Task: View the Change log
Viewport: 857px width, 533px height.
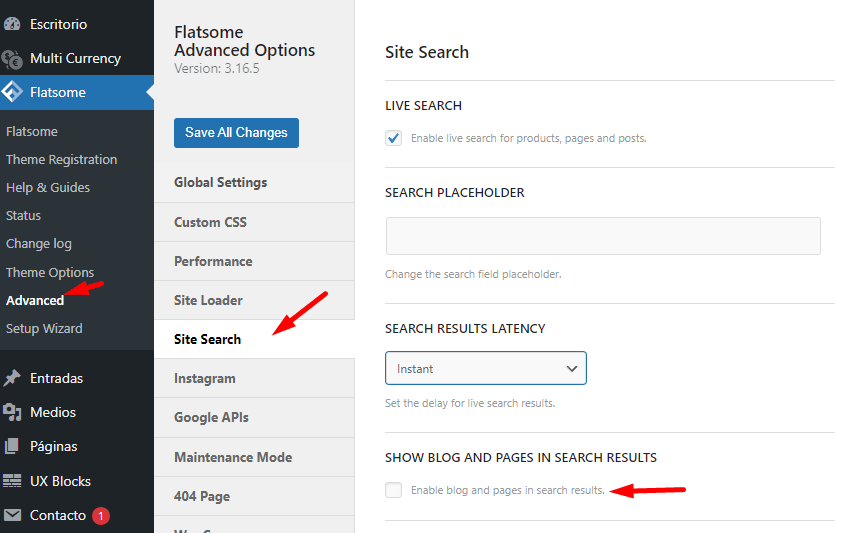Action: pyautogui.click(x=38, y=244)
